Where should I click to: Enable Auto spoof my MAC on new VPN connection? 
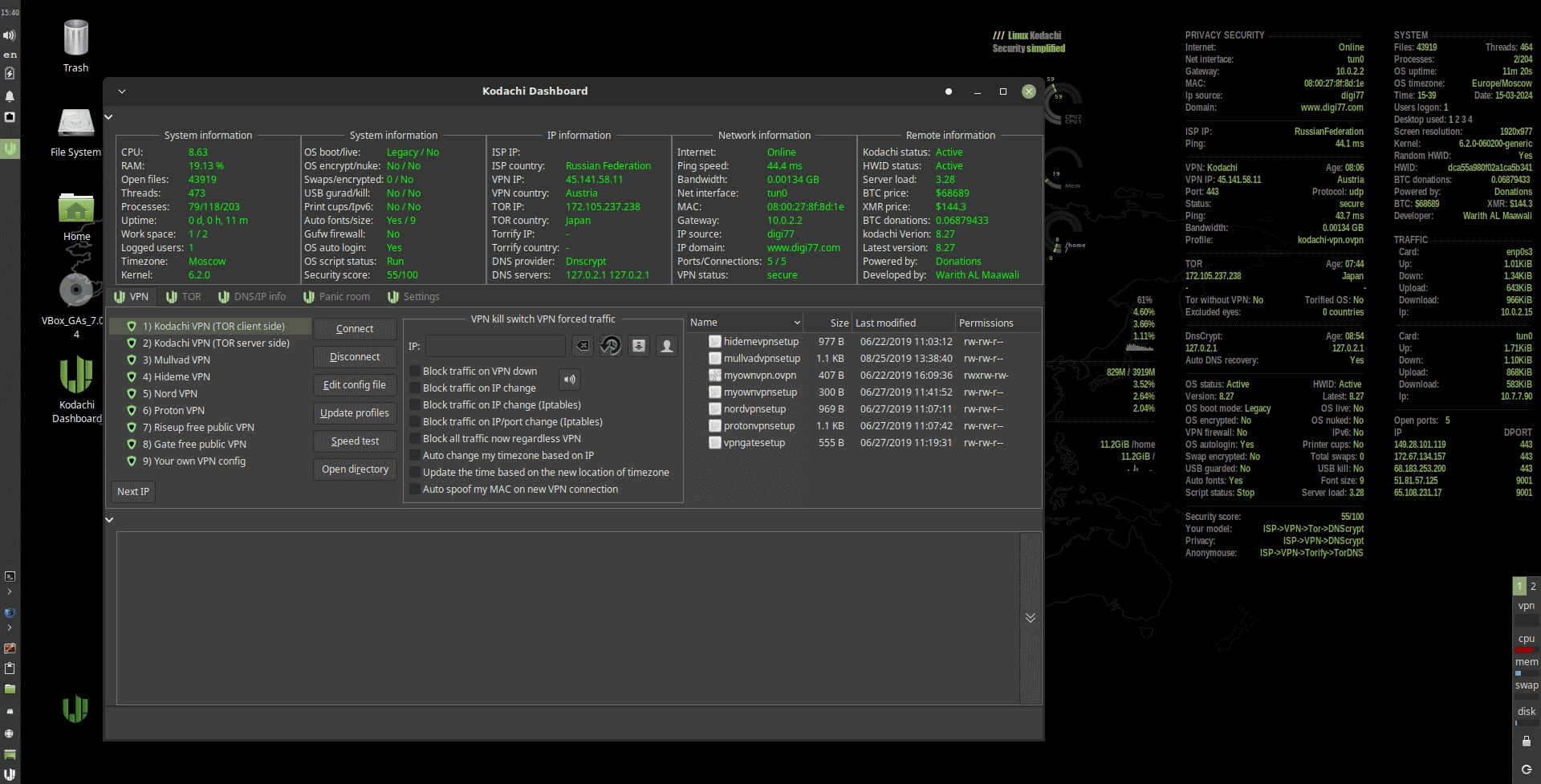click(415, 489)
